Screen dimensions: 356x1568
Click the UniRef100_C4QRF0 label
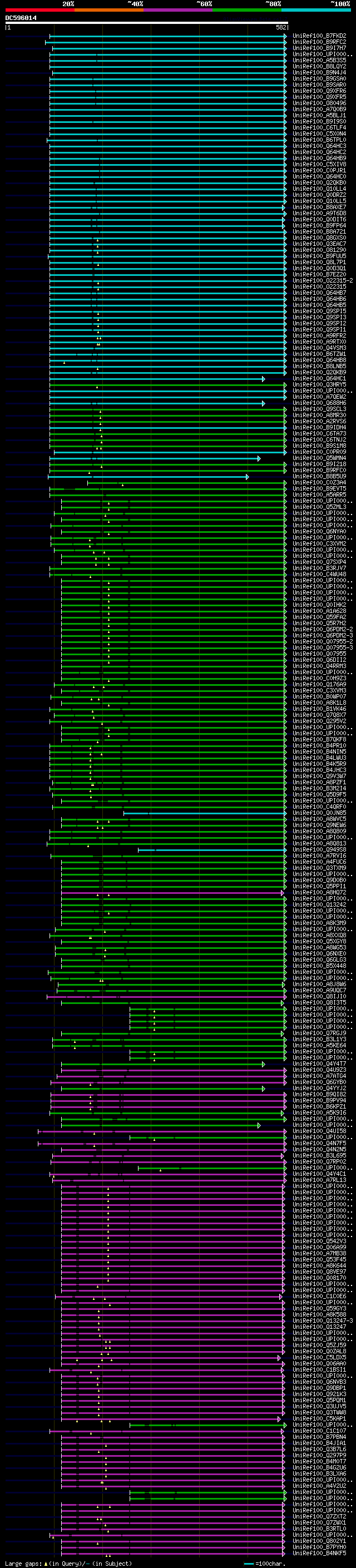tap(319, 807)
